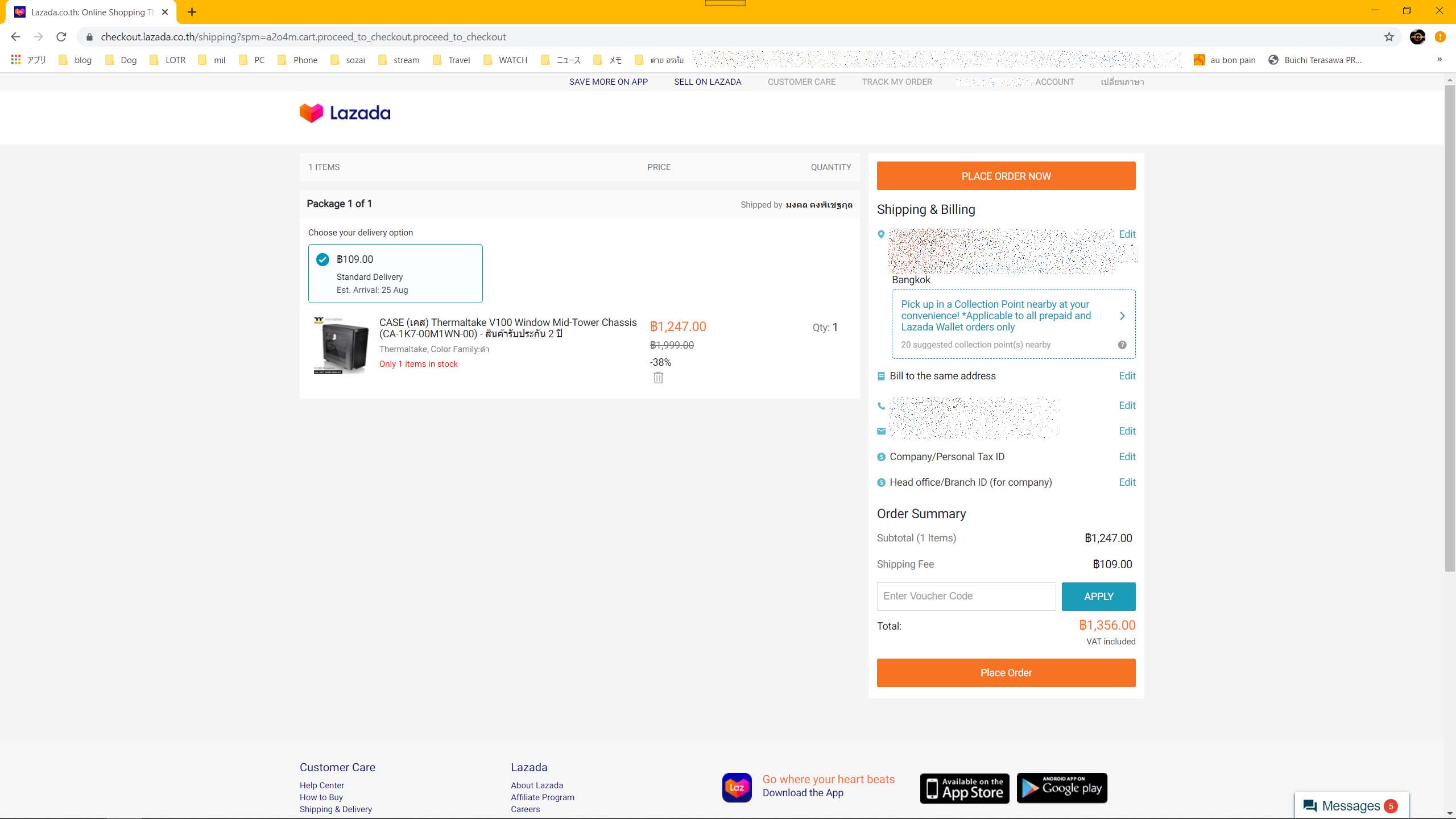Viewport: 1456px width, 819px height.
Task: Reload the checkout page
Action: click(x=61, y=37)
